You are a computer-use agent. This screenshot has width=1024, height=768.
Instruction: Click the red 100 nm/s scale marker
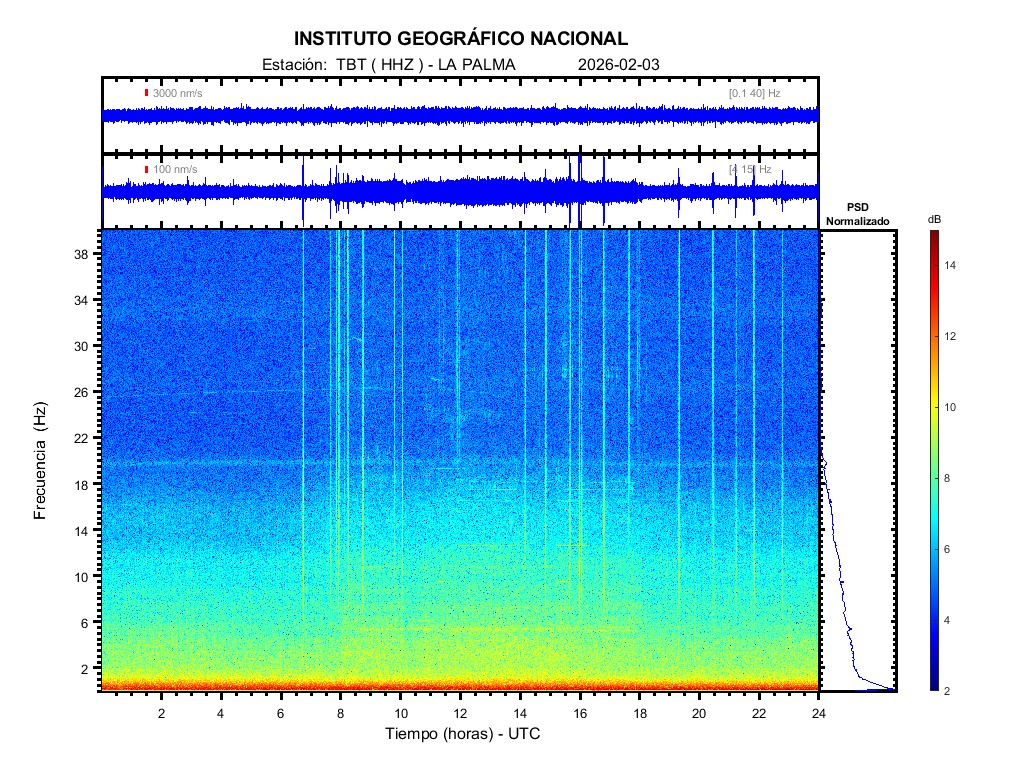147,169
